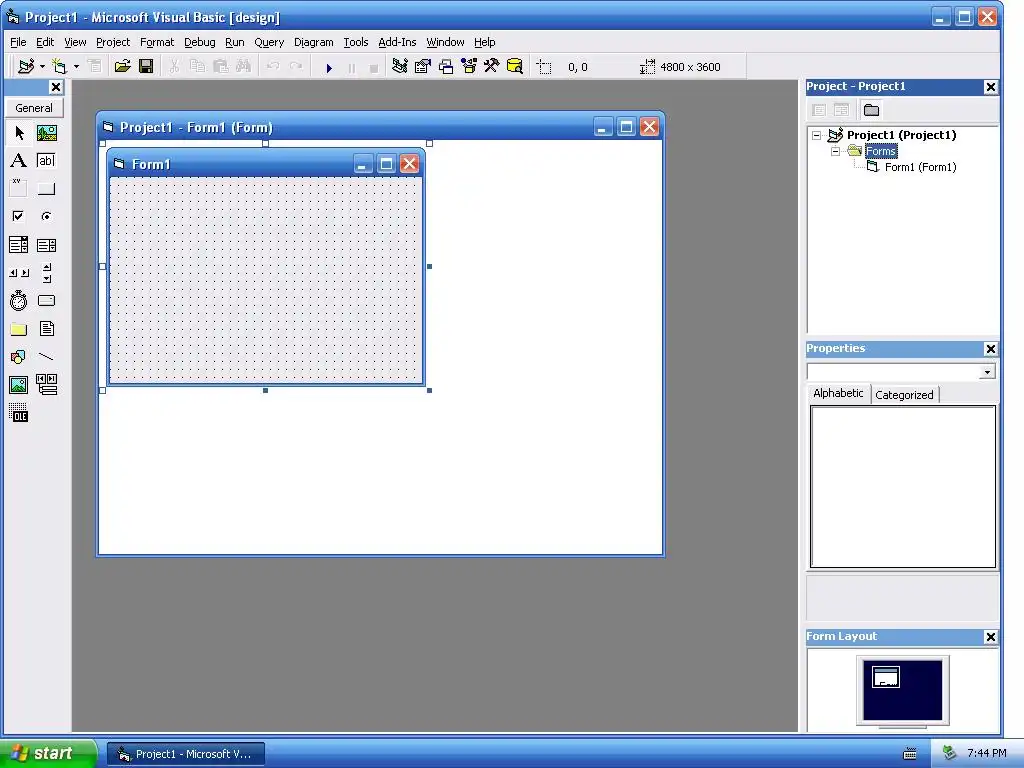Open the Window menu

pos(445,42)
